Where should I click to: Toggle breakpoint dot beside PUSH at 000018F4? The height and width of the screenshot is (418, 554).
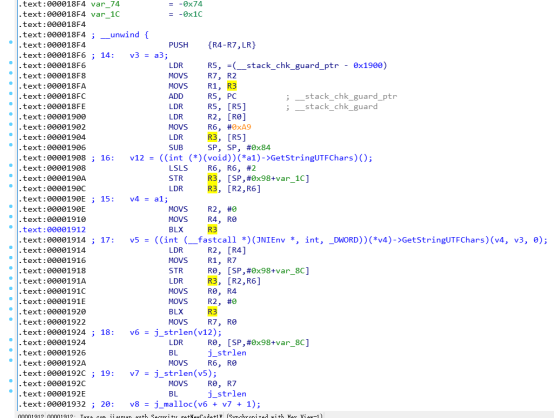[11, 42]
